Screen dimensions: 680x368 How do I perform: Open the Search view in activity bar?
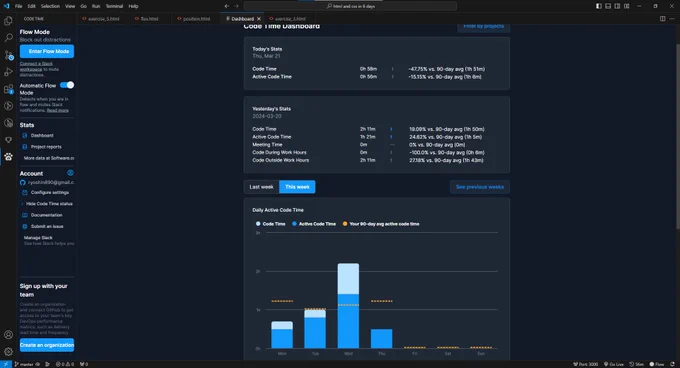click(x=8, y=38)
